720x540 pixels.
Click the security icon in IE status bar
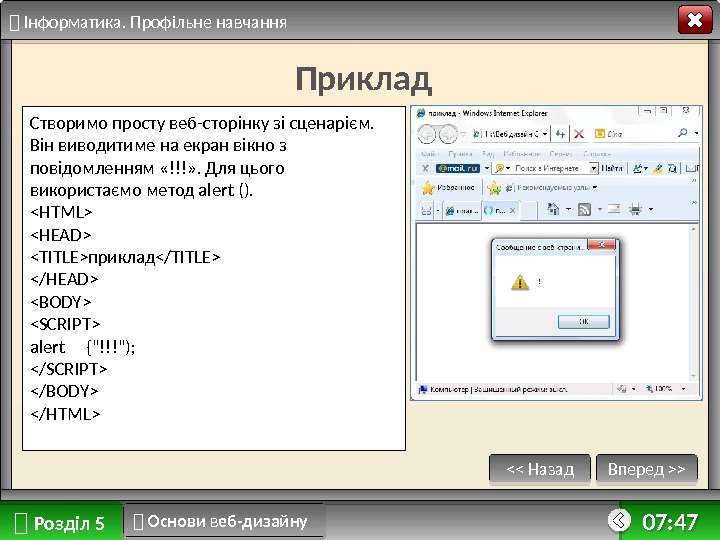(x=622, y=389)
